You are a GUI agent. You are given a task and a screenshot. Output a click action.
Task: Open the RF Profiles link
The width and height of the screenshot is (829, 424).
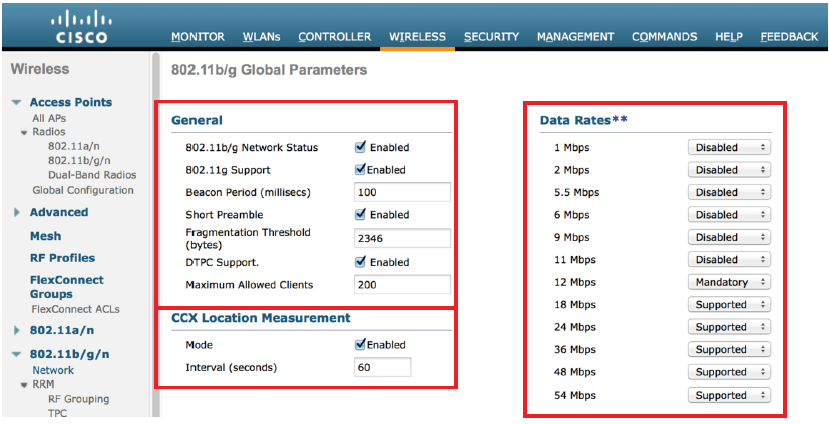point(62,258)
